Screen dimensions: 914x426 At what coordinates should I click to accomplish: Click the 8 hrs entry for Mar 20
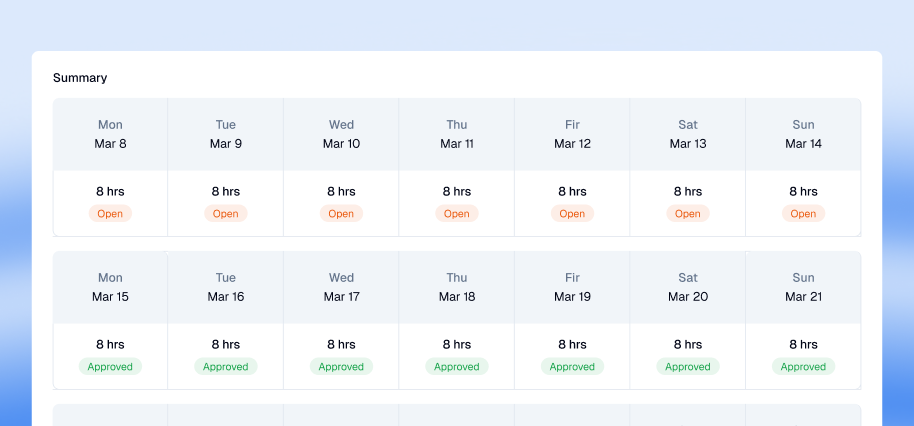(x=688, y=344)
